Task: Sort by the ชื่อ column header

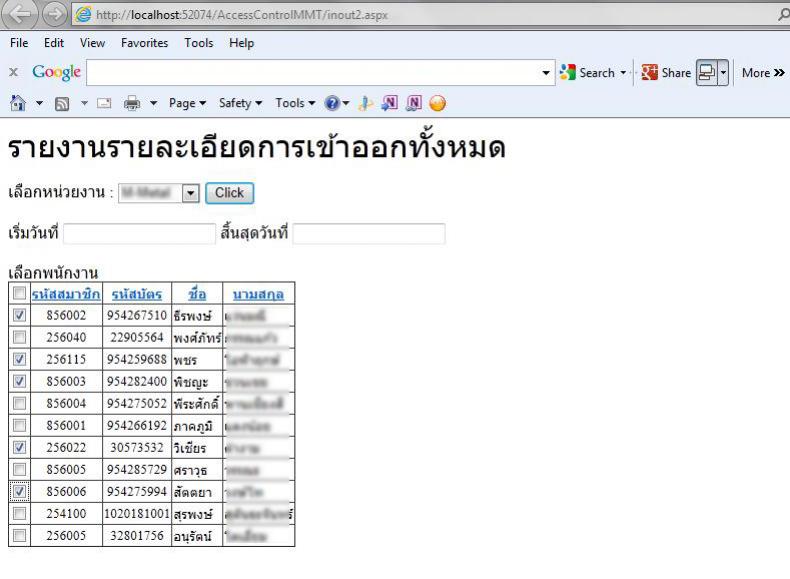Action: tap(197, 294)
